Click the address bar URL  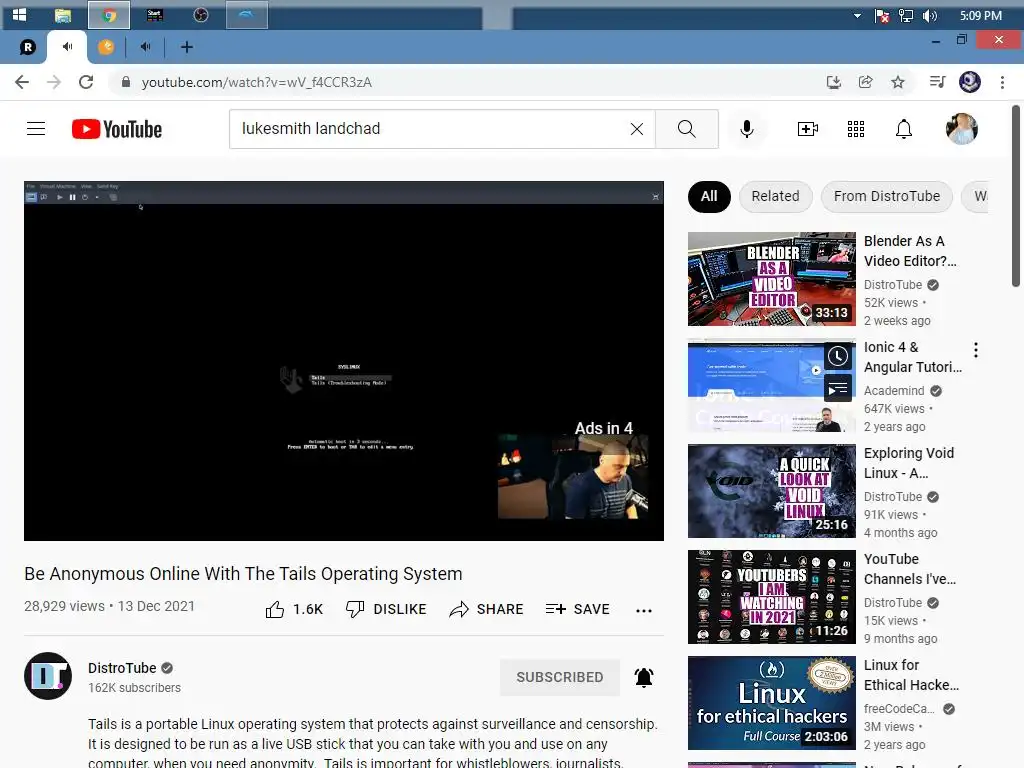click(257, 82)
